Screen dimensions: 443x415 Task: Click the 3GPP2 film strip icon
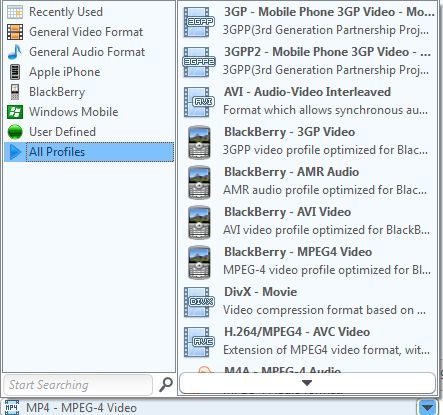pyautogui.click(x=199, y=62)
